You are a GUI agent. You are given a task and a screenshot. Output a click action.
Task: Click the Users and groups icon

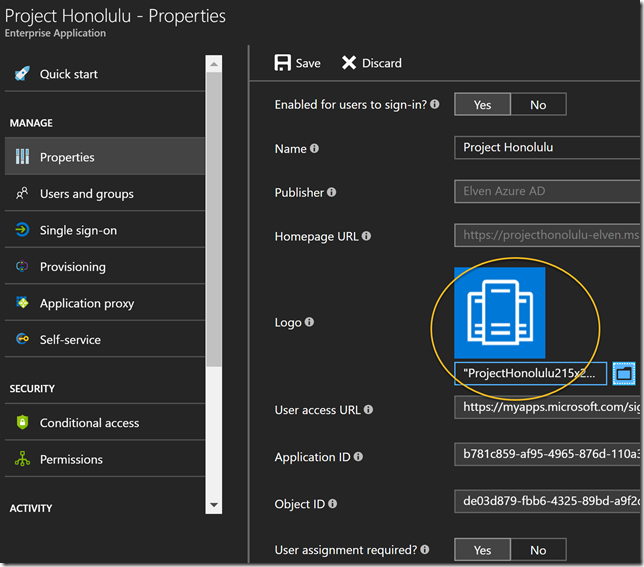click(x=22, y=194)
